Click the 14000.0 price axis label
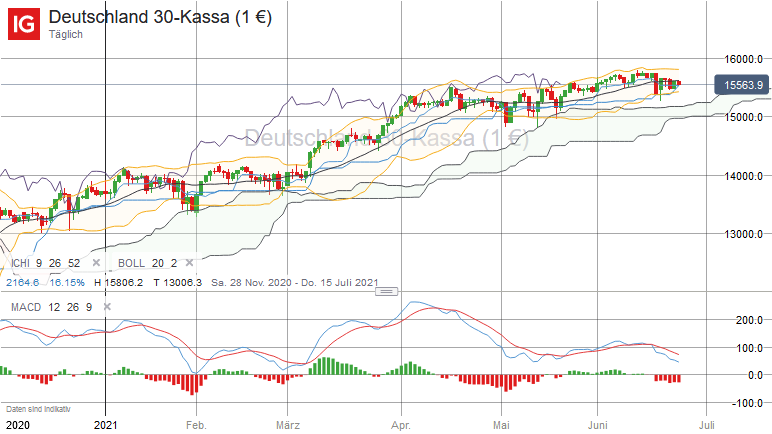The image size is (772, 434). (743, 176)
